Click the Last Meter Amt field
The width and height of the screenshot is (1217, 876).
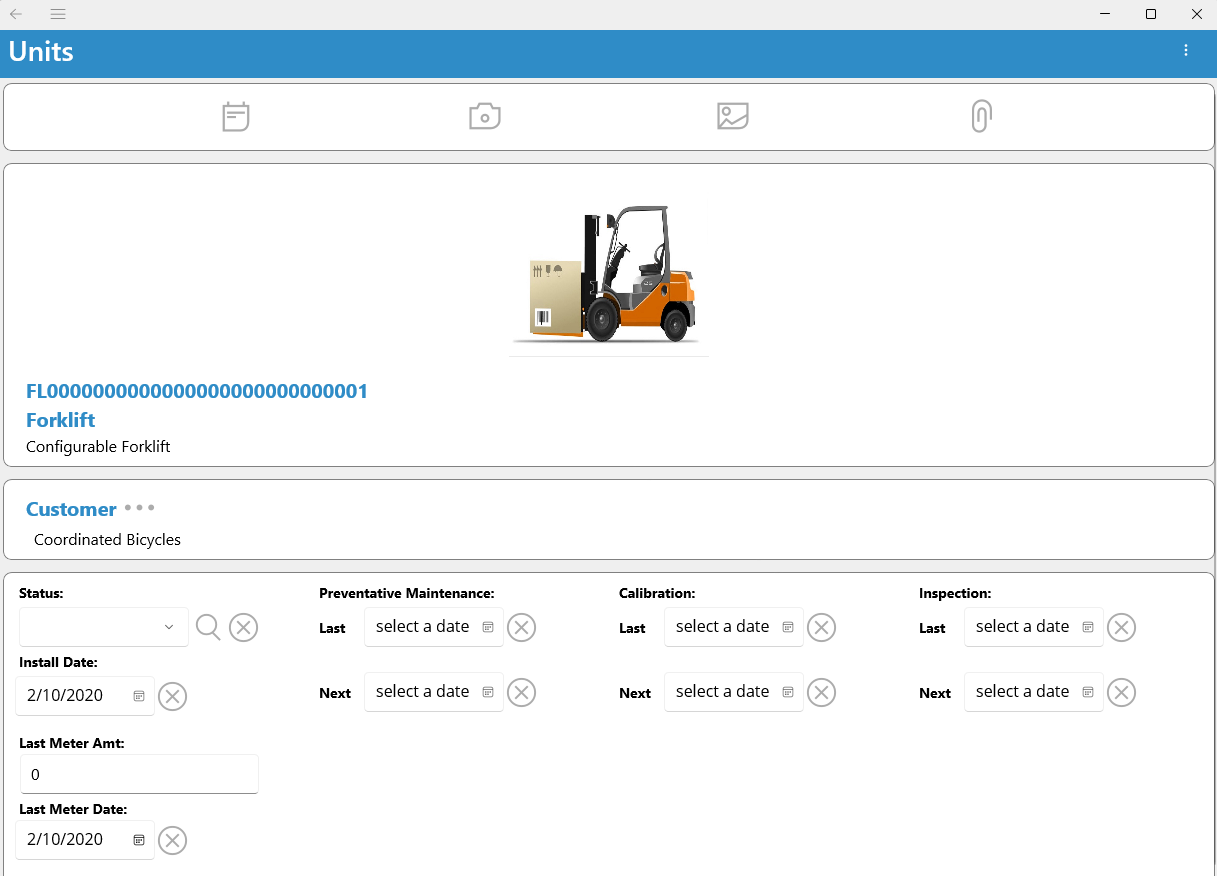(139, 774)
